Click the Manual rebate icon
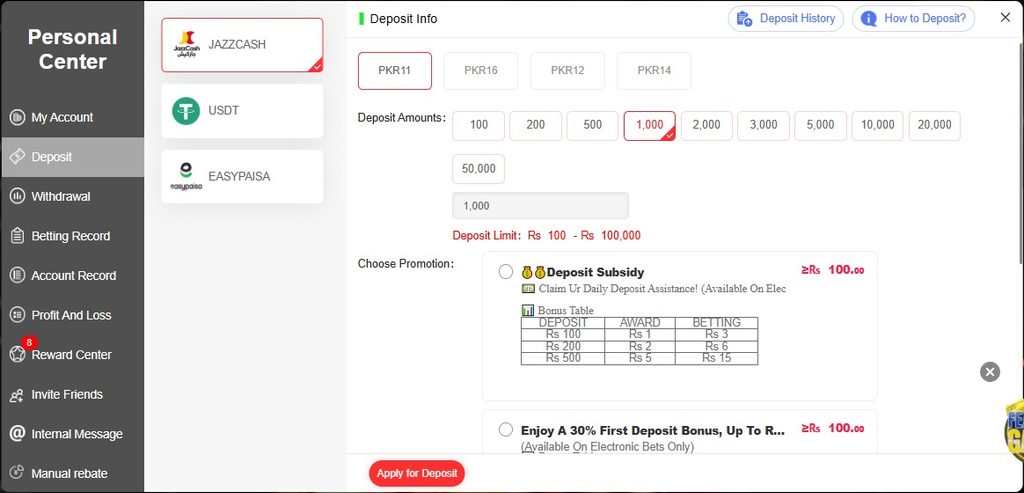Viewport: 1024px width, 493px height. tap(18, 473)
